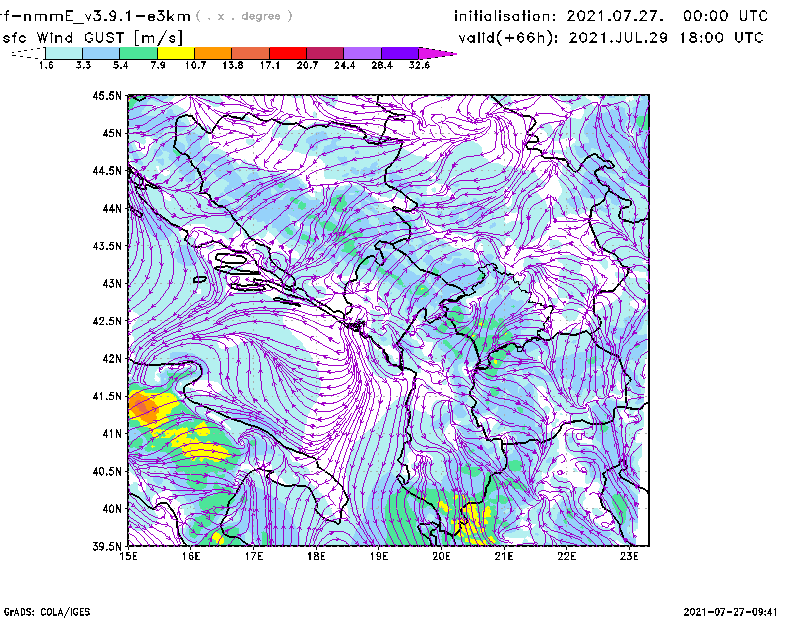Click the grey "( . x . degree )" text

point(244,16)
